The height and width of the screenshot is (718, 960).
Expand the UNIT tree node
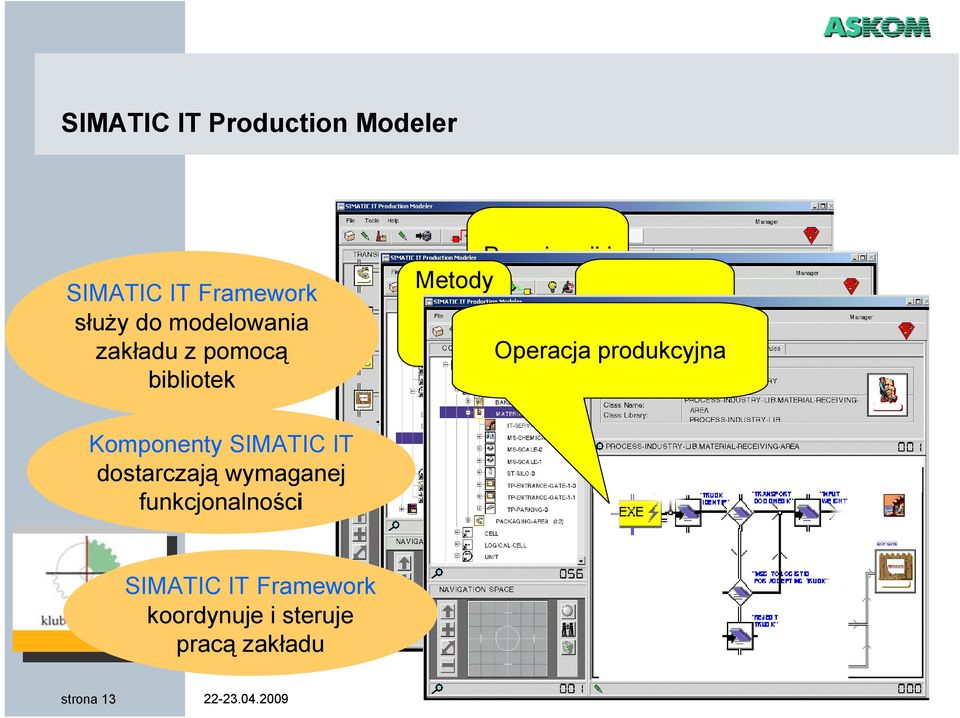click(x=457, y=556)
